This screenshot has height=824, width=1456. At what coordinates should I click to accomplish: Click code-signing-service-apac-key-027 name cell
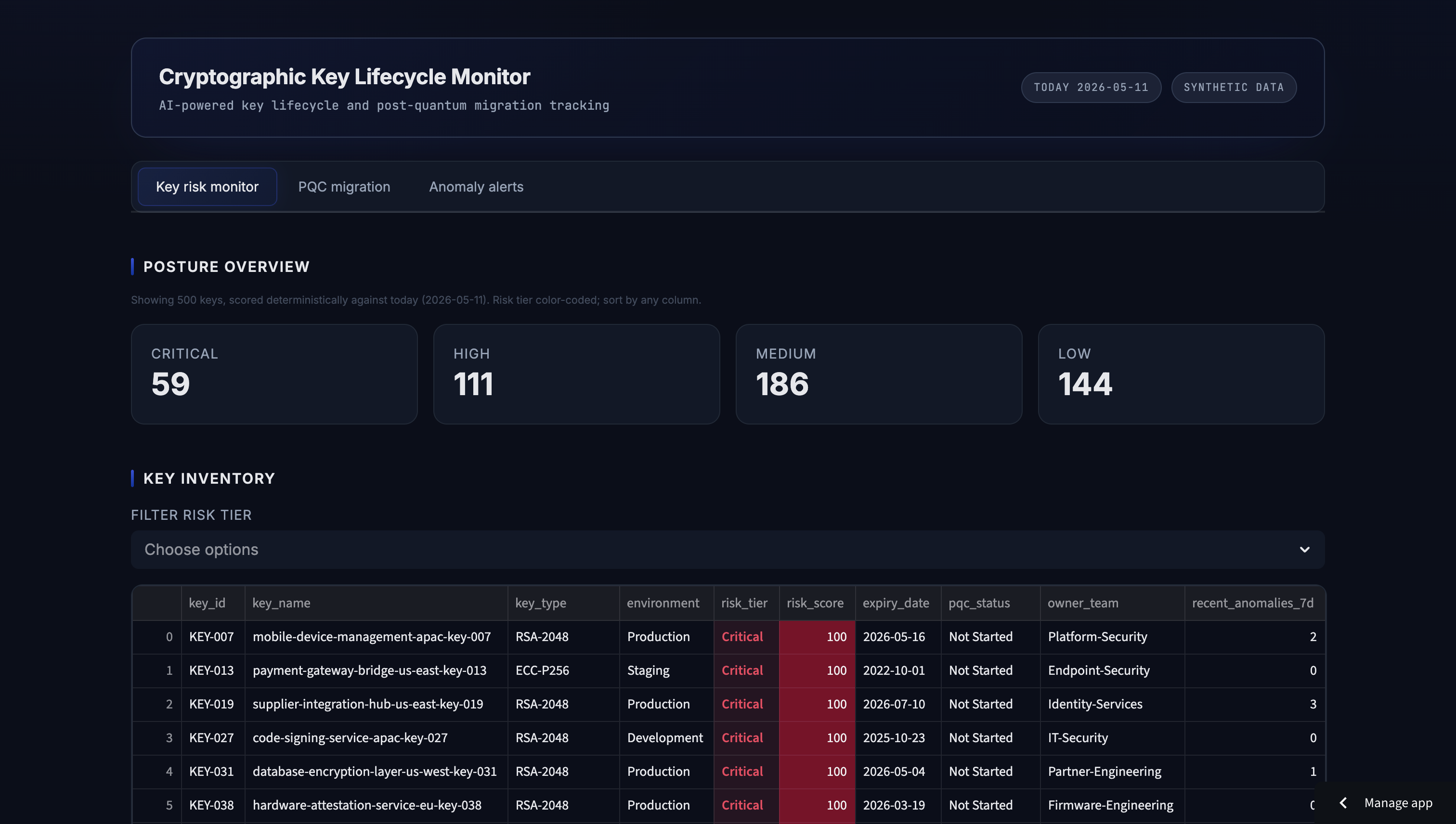click(x=376, y=738)
